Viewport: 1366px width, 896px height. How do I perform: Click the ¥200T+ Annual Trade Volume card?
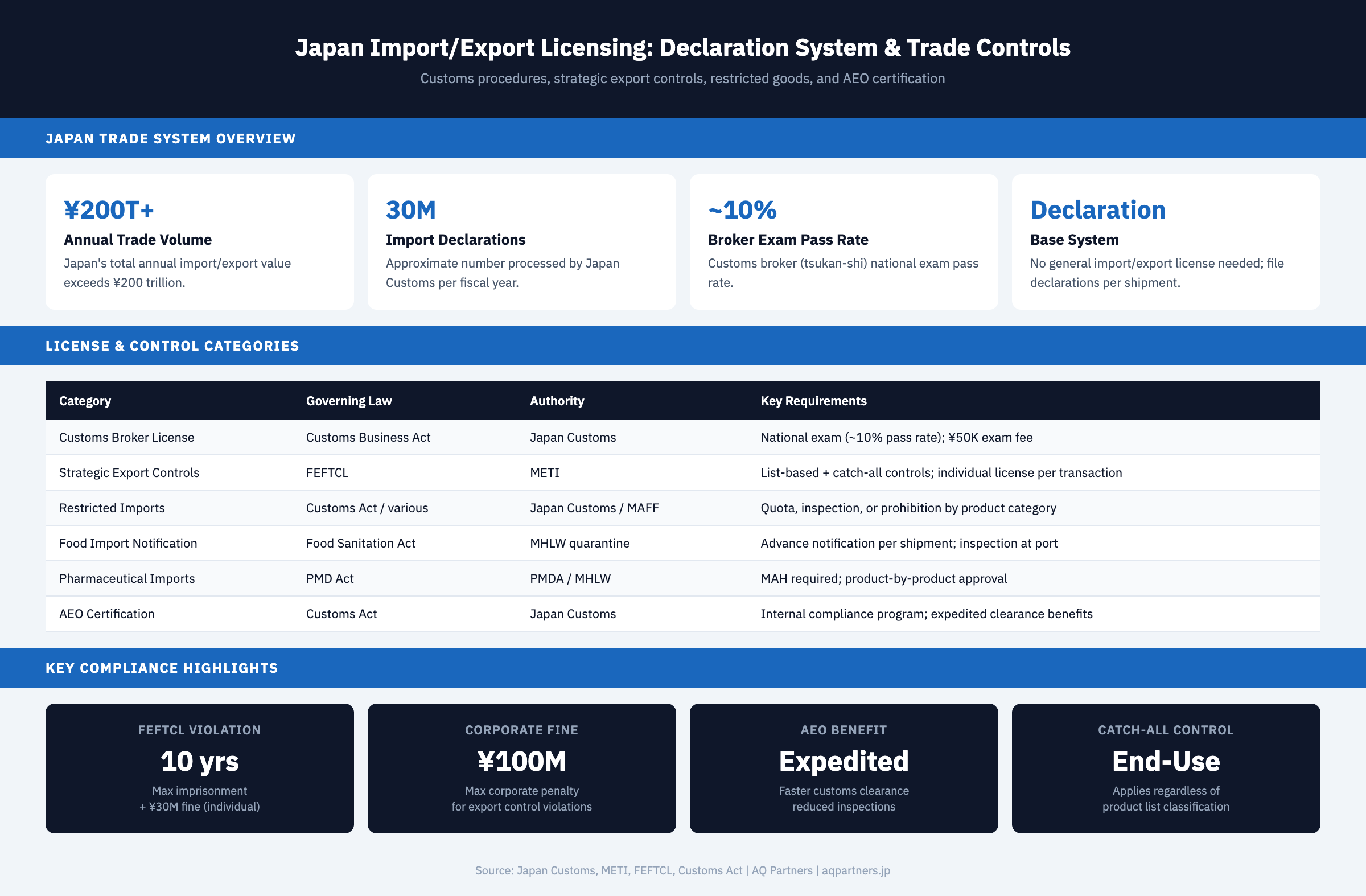point(199,242)
